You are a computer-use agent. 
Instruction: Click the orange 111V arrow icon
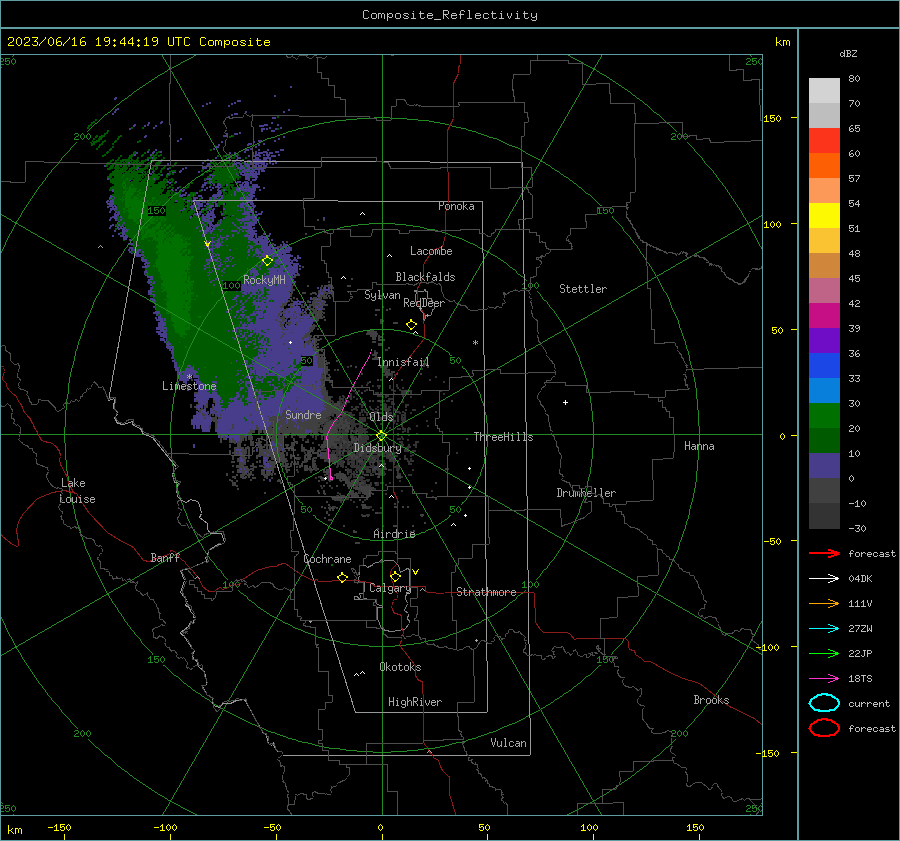(x=824, y=603)
